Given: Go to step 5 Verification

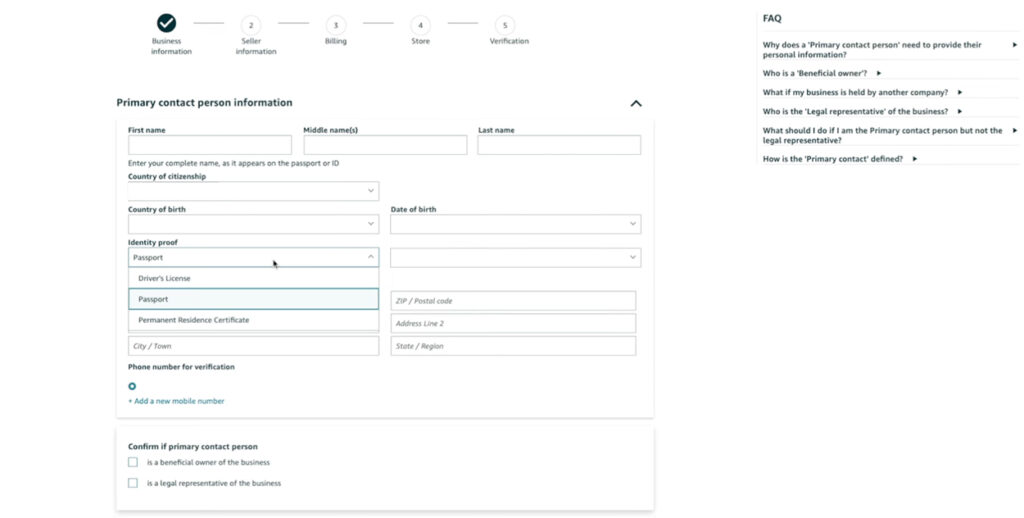Looking at the screenshot, I should click(505, 25).
